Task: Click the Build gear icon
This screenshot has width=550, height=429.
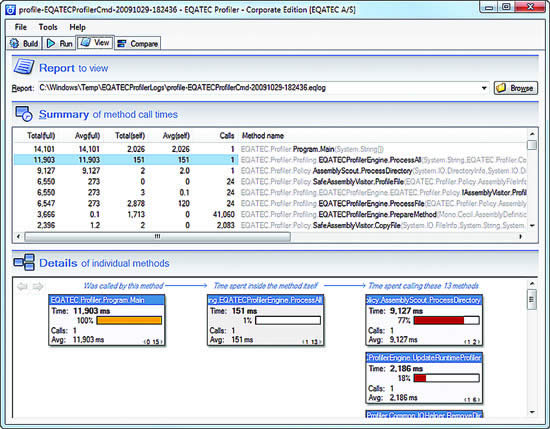Action: (15, 43)
